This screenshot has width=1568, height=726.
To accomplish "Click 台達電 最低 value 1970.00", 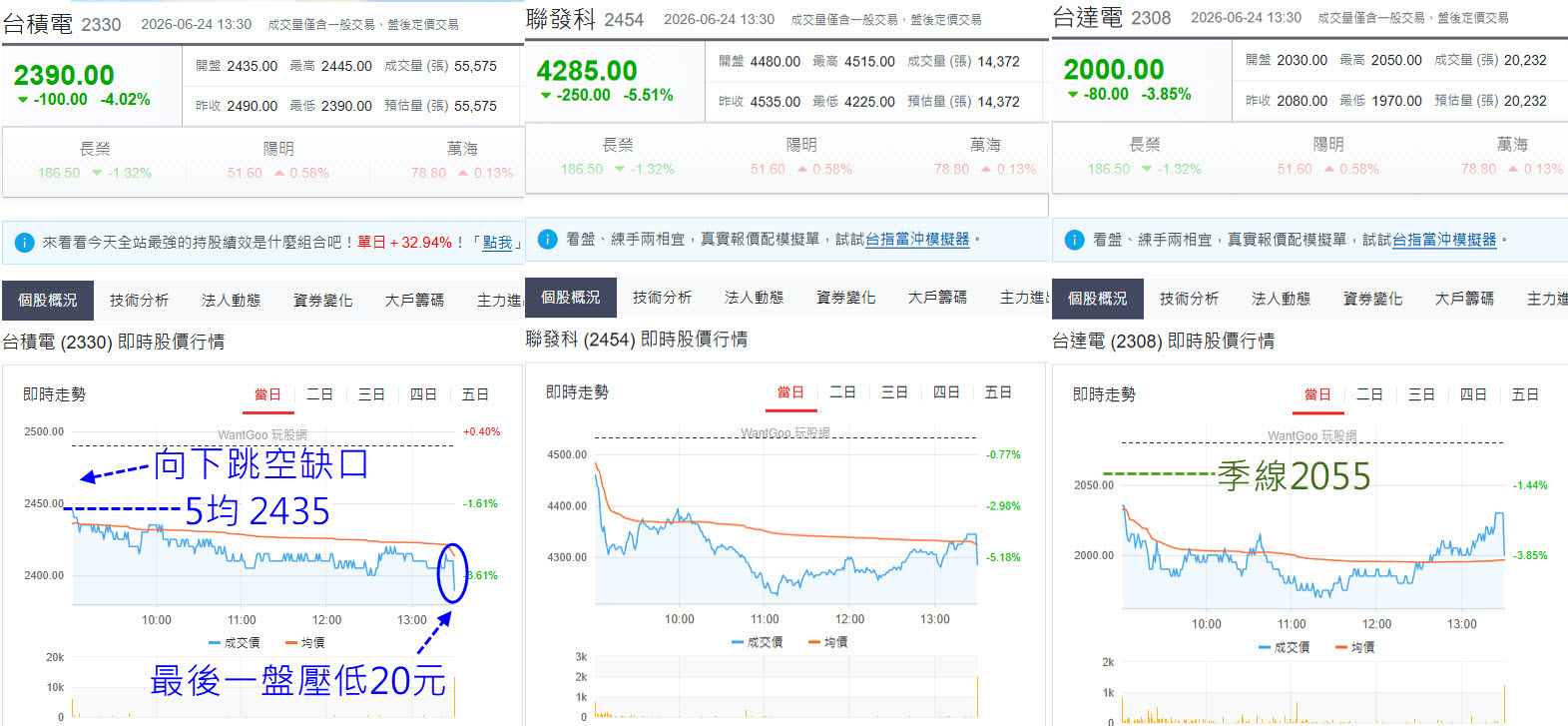I will 1396,101.
